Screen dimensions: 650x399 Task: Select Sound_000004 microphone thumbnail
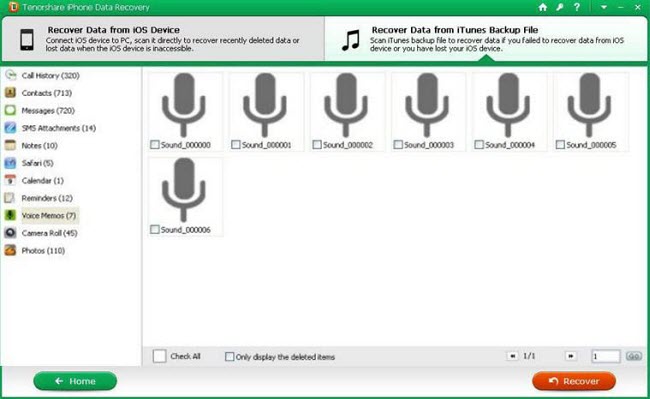pyautogui.click(x=508, y=105)
